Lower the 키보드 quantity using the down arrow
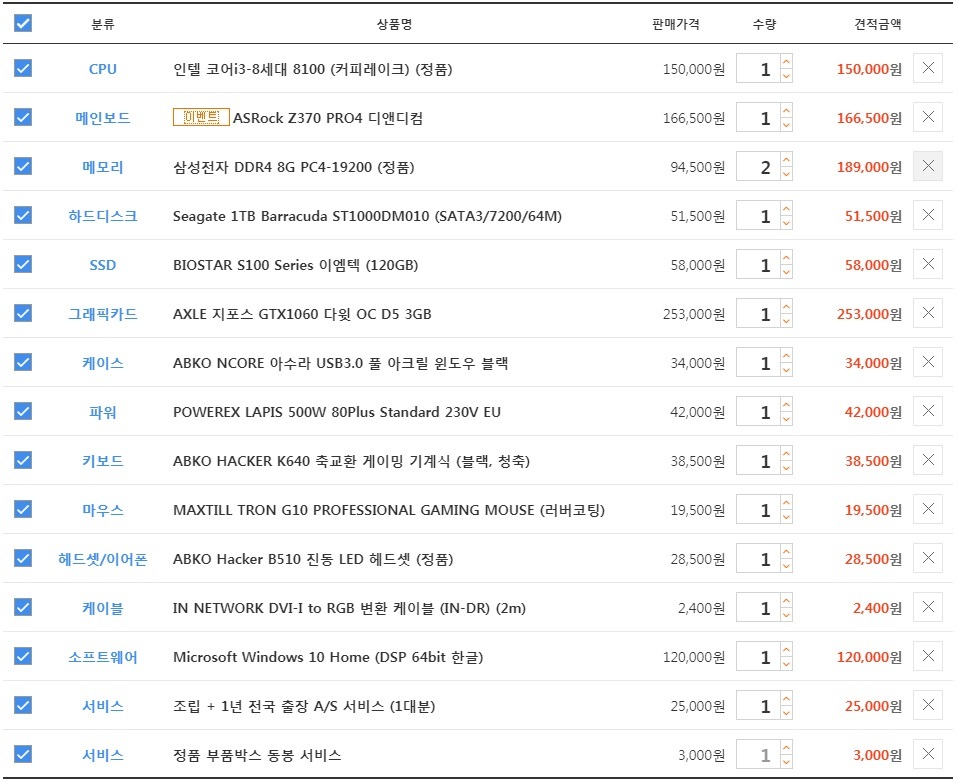958x780 pixels. coord(786,468)
